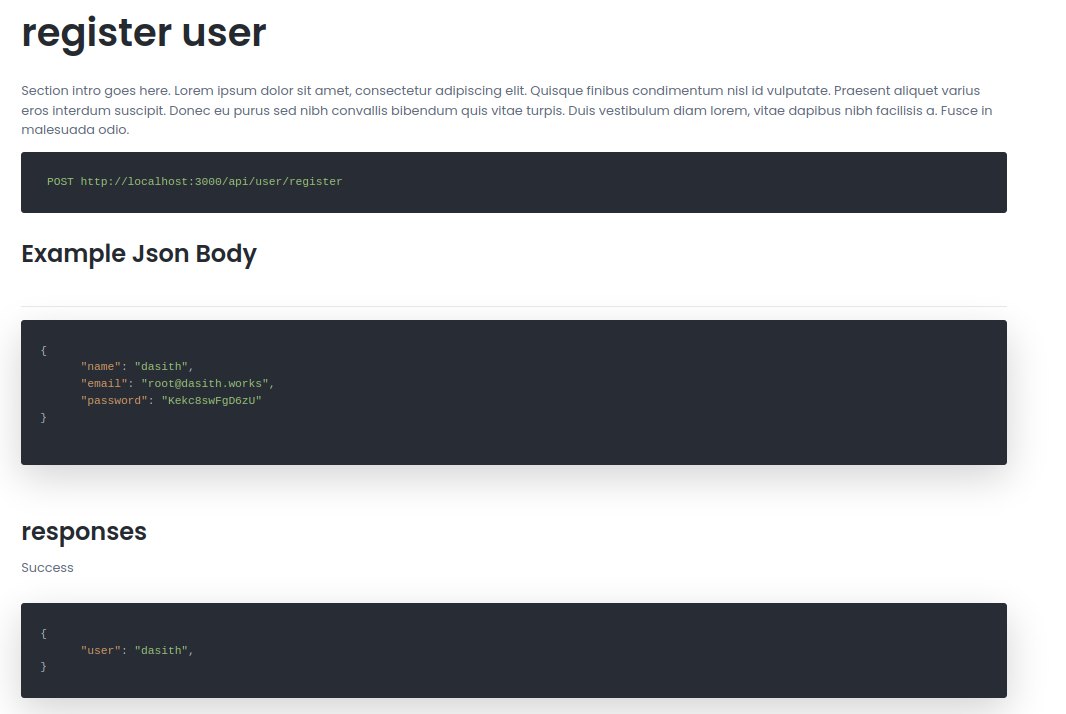Select the "responses" section heading
Image resolution: width=1066 pixels, height=714 pixels.
click(x=84, y=531)
